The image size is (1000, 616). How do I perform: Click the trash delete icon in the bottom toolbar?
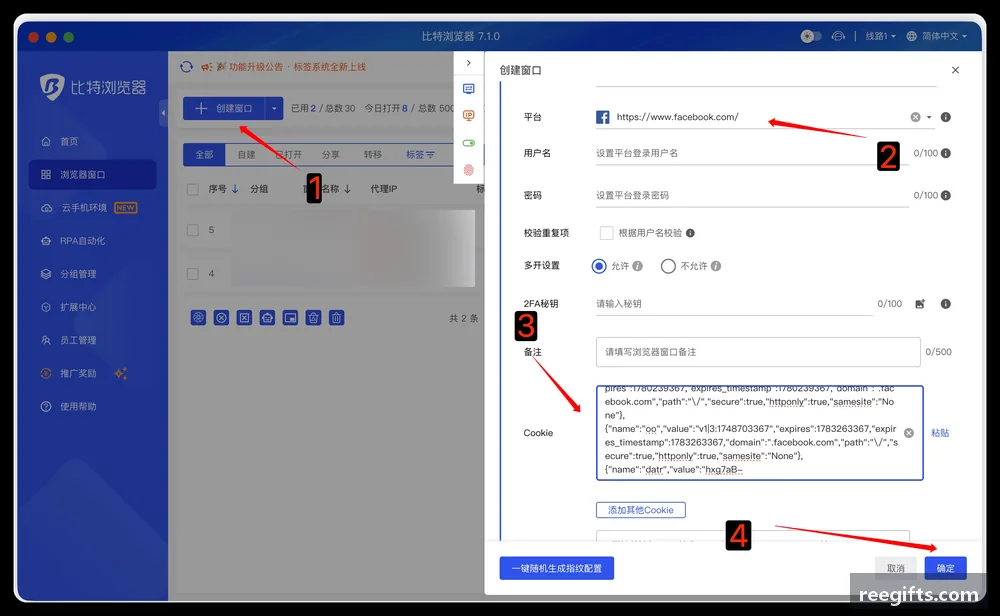point(337,318)
